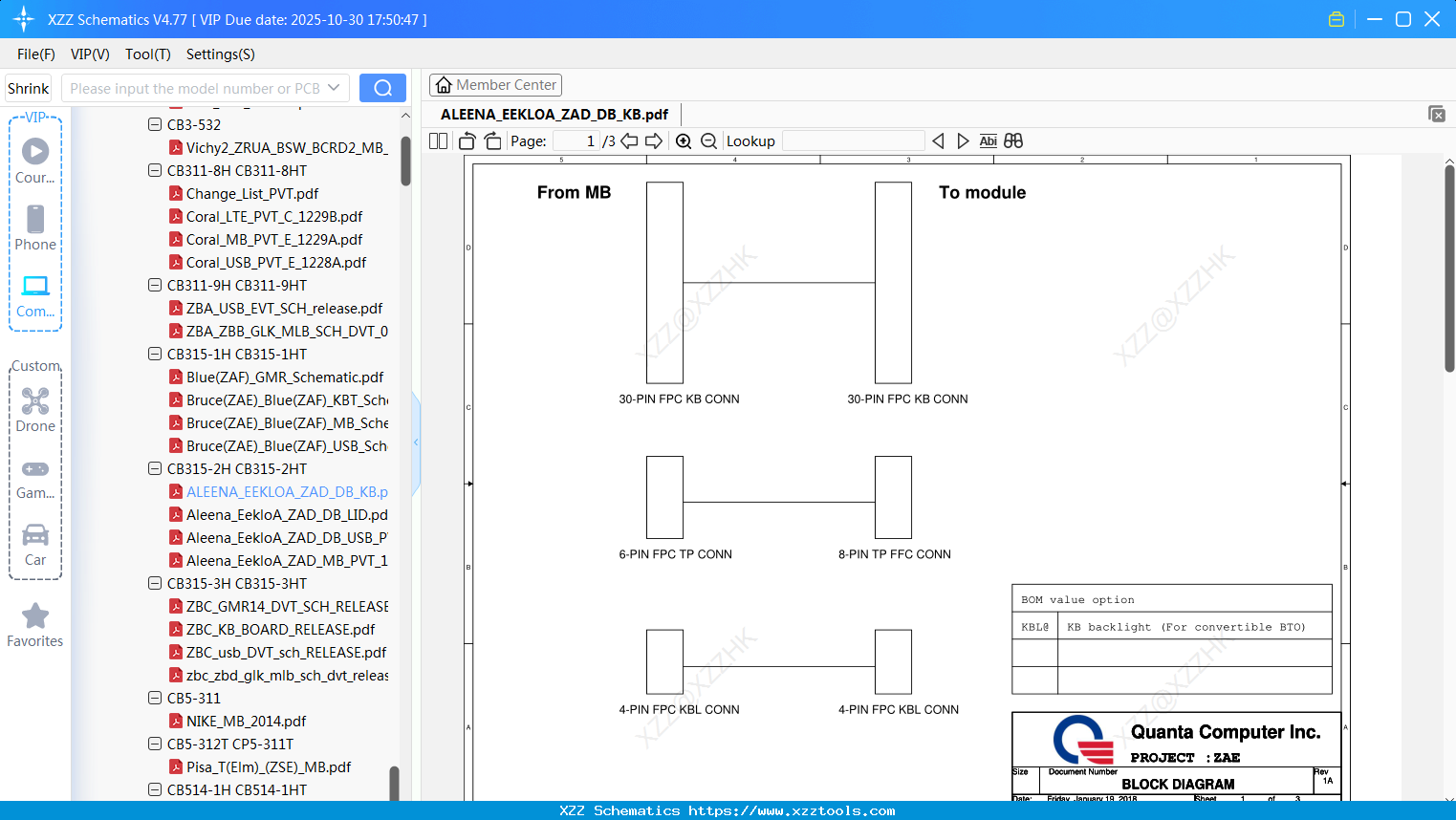Click the search button with magnifier icon
Viewport: 1456px width, 820px height.
point(382,88)
